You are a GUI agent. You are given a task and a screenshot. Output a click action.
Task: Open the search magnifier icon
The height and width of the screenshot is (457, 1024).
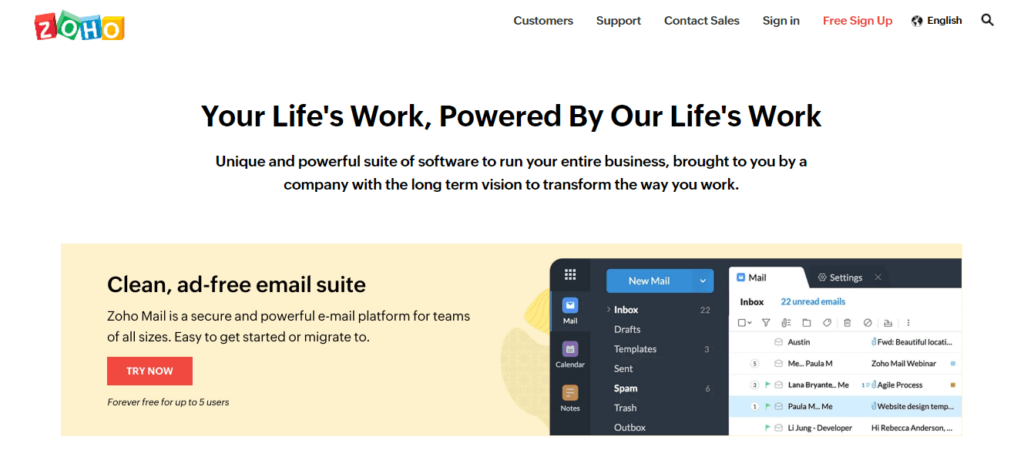pyautogui.click(x=988, y=20)
